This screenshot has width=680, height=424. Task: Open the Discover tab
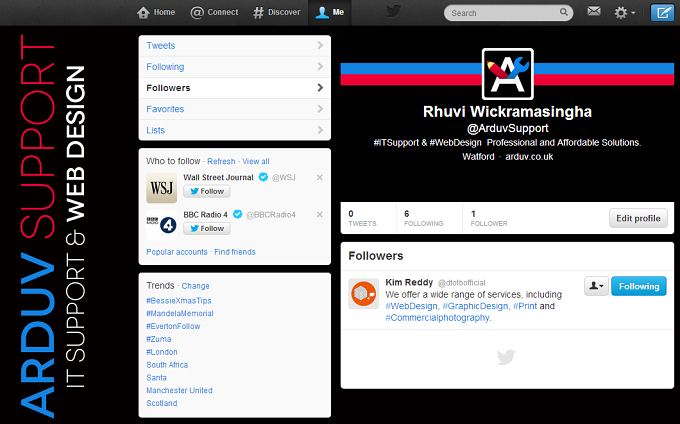pyautogui.click(x=276, y=13)
